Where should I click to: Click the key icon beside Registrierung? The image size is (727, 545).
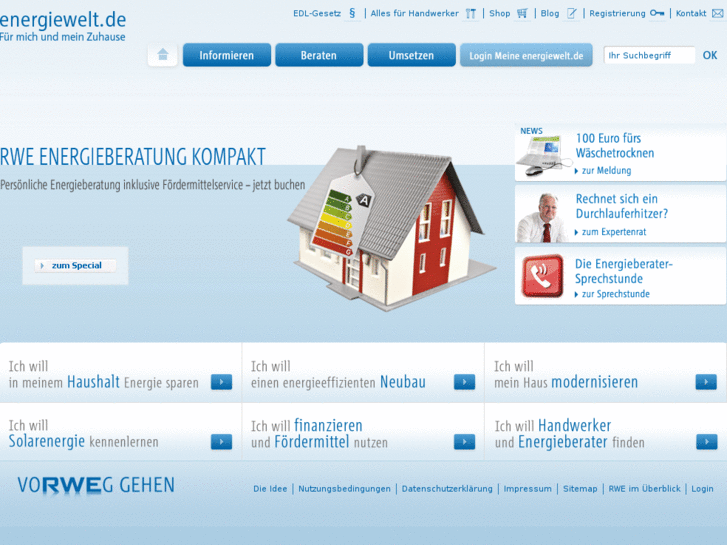pyautogui.click(x=657, y=13)
